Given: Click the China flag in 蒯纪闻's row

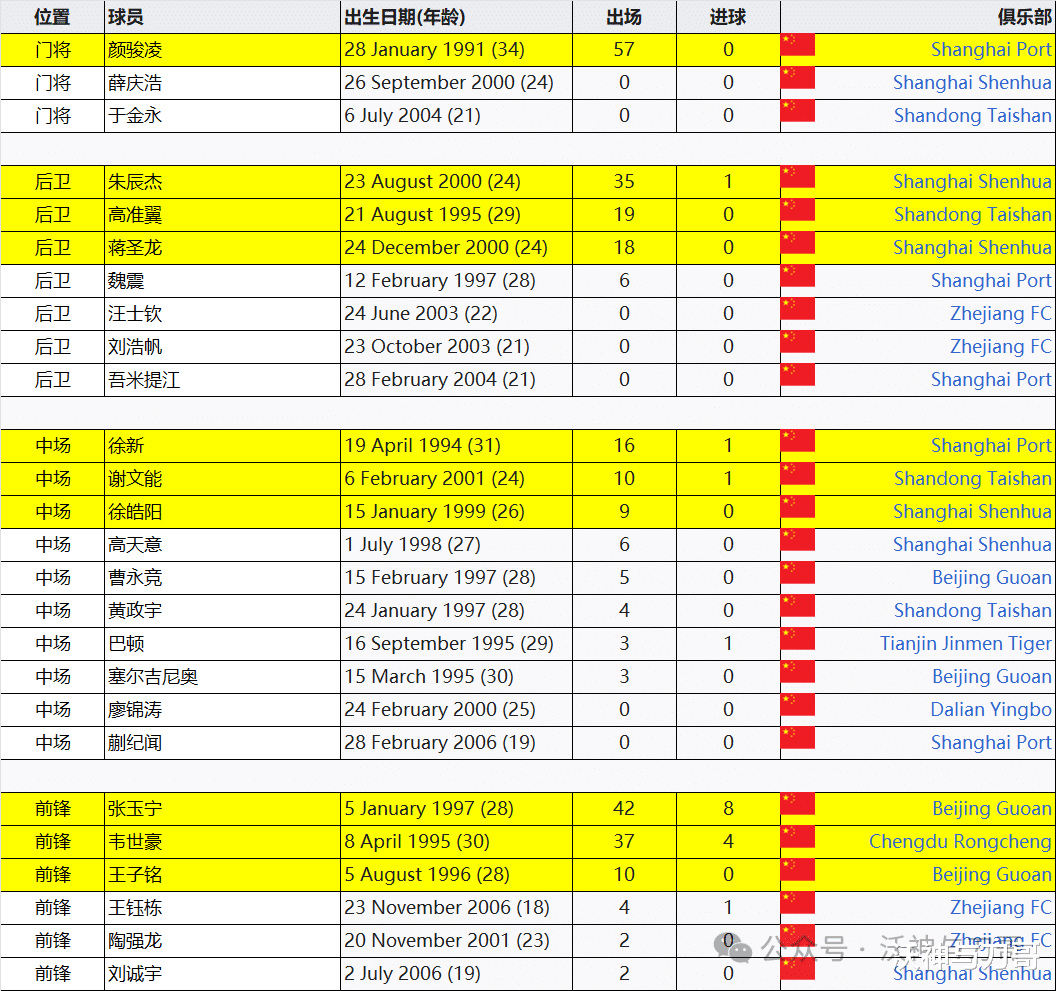Looking at the screenshot, I should 798,738.
